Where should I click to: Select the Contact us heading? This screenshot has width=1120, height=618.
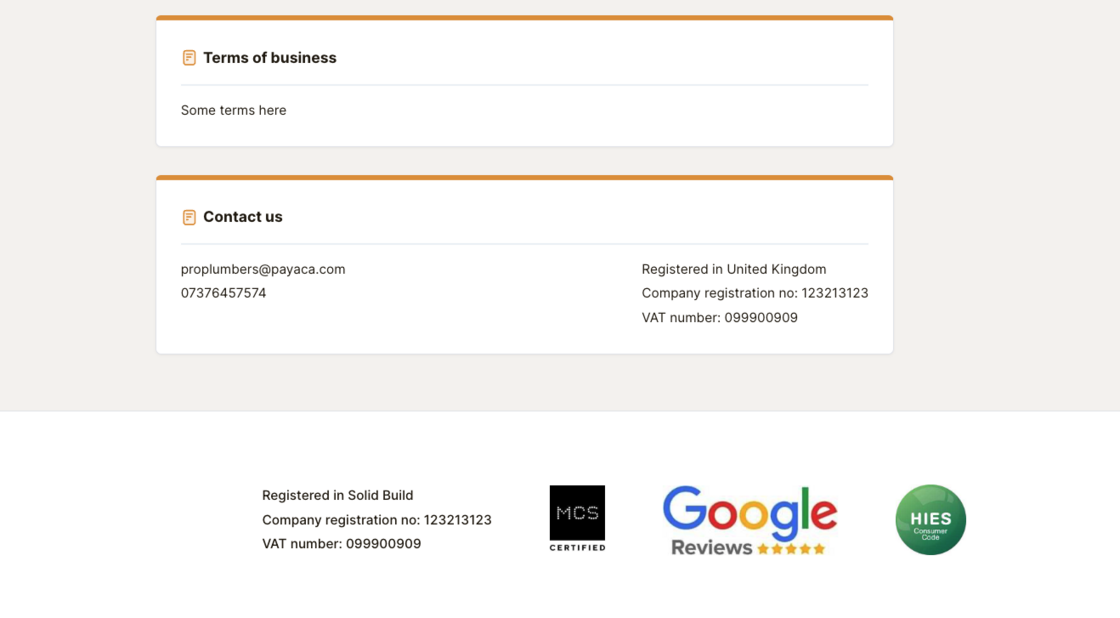coord(243,217)
